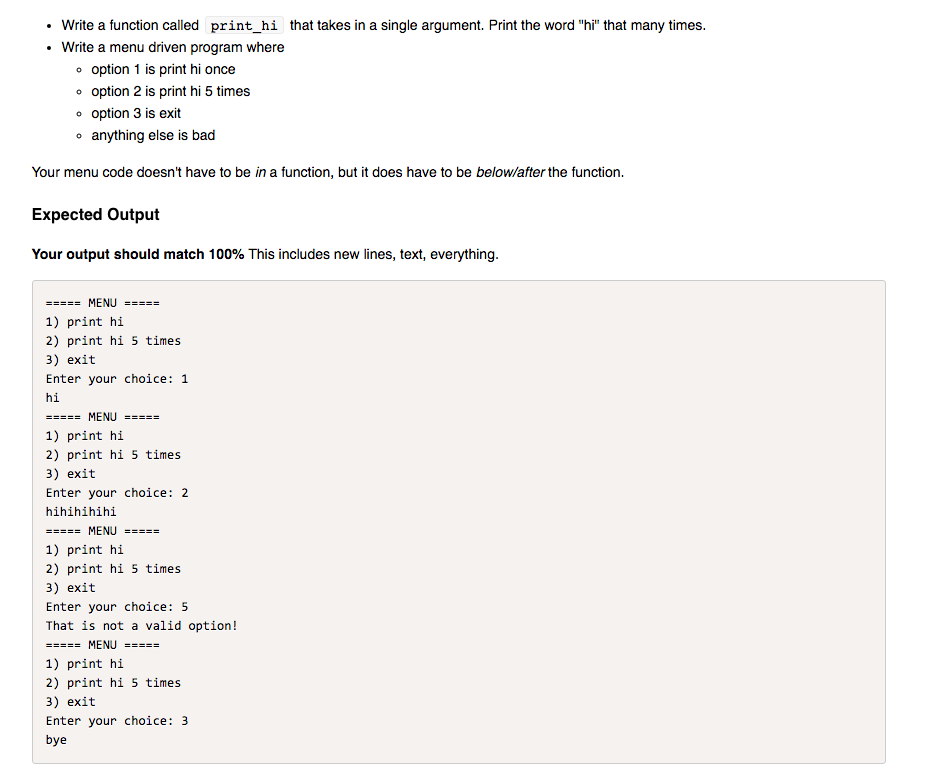Click the line 'Enter your choice: 3'
Image resolution: width=937 pixels, height=774 pixels.
point(117,721)
